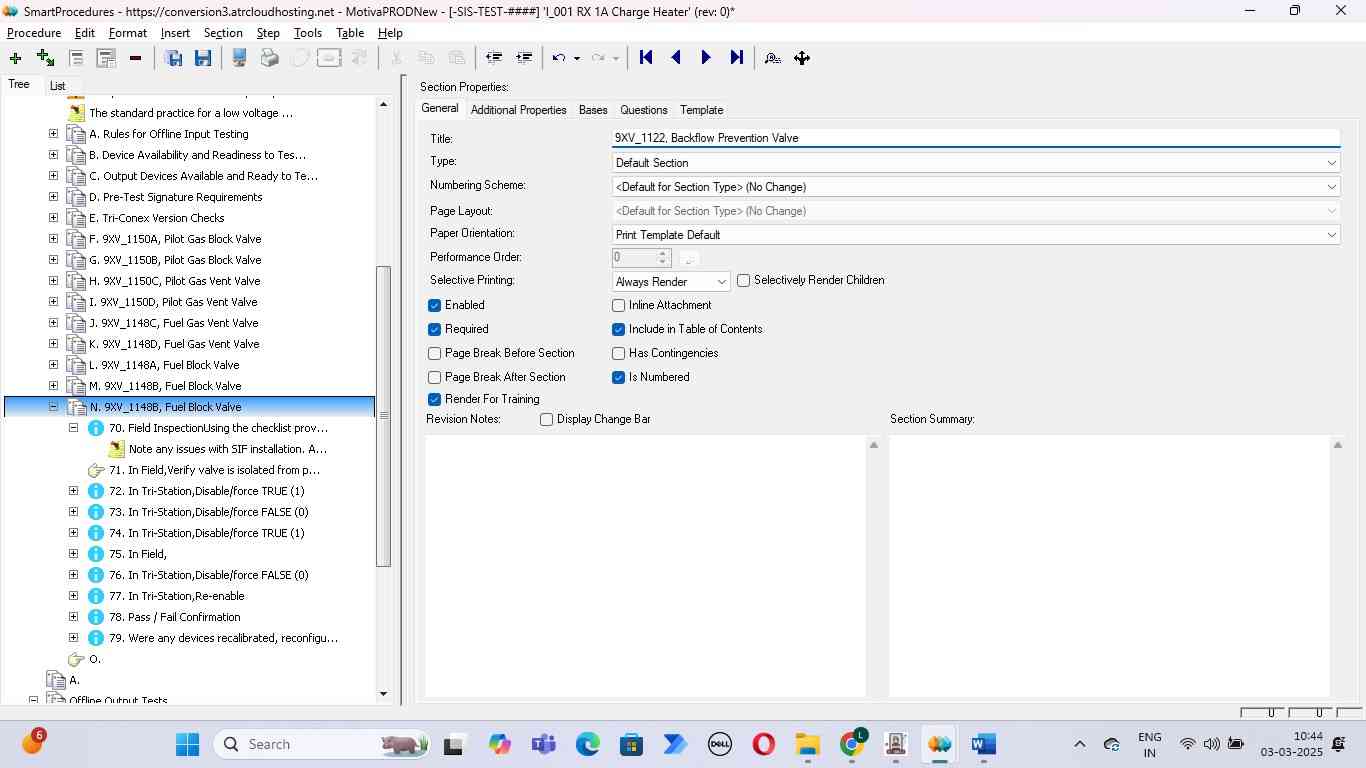Open the Paper Orientation dropdown

[x=975, y=235]
